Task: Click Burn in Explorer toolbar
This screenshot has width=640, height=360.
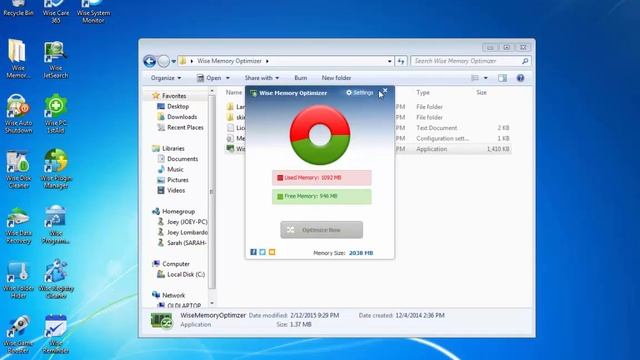Action: coord(301,78)
